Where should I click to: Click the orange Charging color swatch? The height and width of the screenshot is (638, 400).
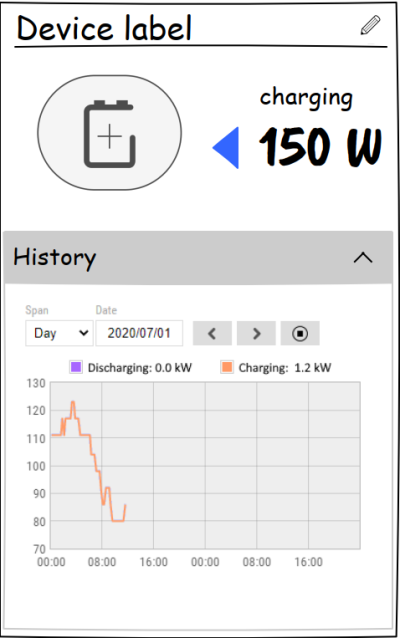[227, 367]
